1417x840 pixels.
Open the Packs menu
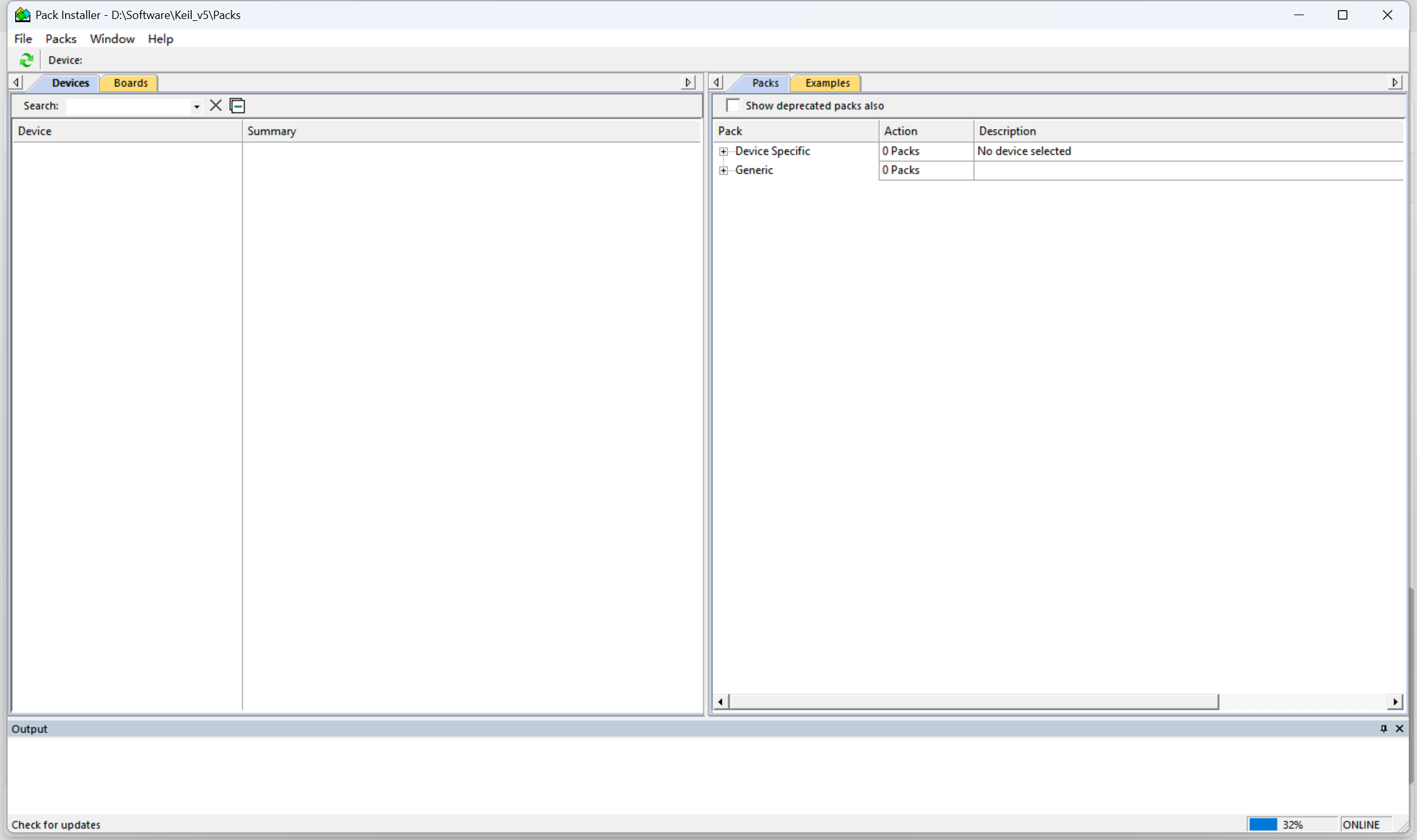pos(61,39)
